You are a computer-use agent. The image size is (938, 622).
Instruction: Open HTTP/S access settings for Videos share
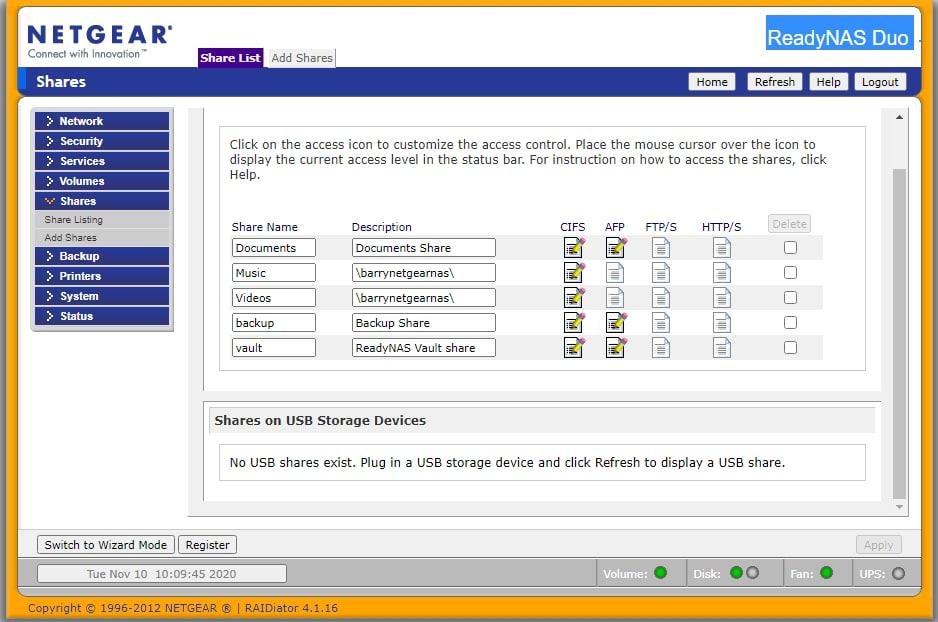pos(721,298)
